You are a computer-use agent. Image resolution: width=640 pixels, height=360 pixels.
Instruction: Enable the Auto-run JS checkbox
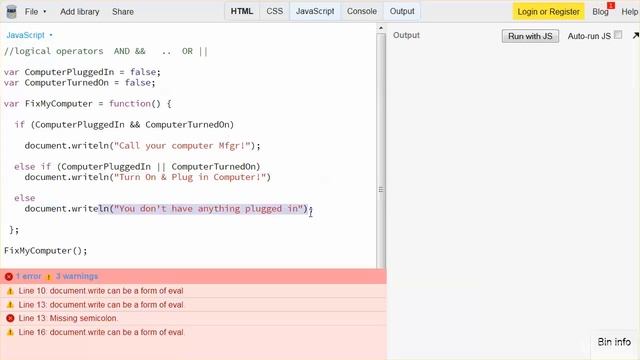618,35
